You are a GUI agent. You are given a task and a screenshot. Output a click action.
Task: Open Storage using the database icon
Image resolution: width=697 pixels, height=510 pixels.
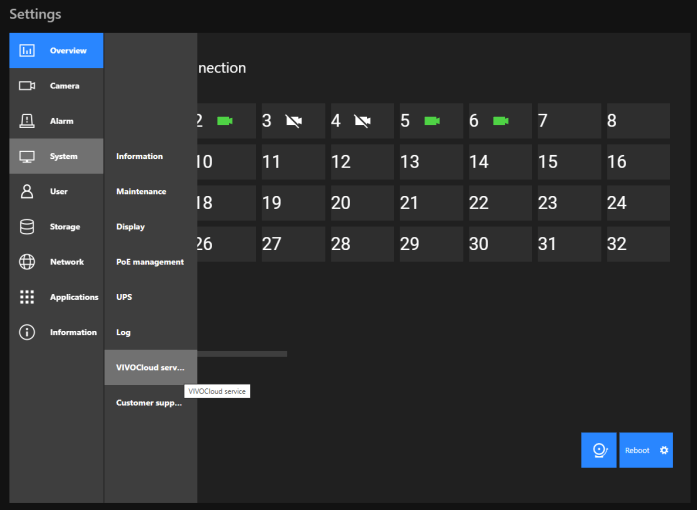[x=27, y=227]
